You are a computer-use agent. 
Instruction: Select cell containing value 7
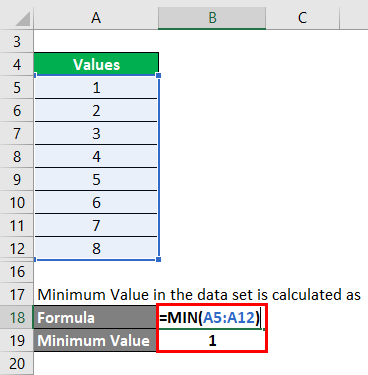point(96,225)
